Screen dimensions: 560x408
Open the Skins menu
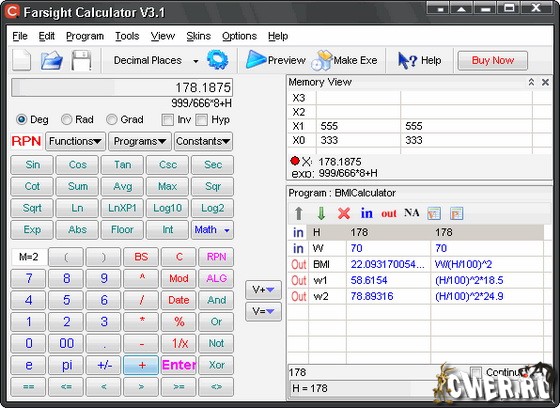(x=198, y=36)
